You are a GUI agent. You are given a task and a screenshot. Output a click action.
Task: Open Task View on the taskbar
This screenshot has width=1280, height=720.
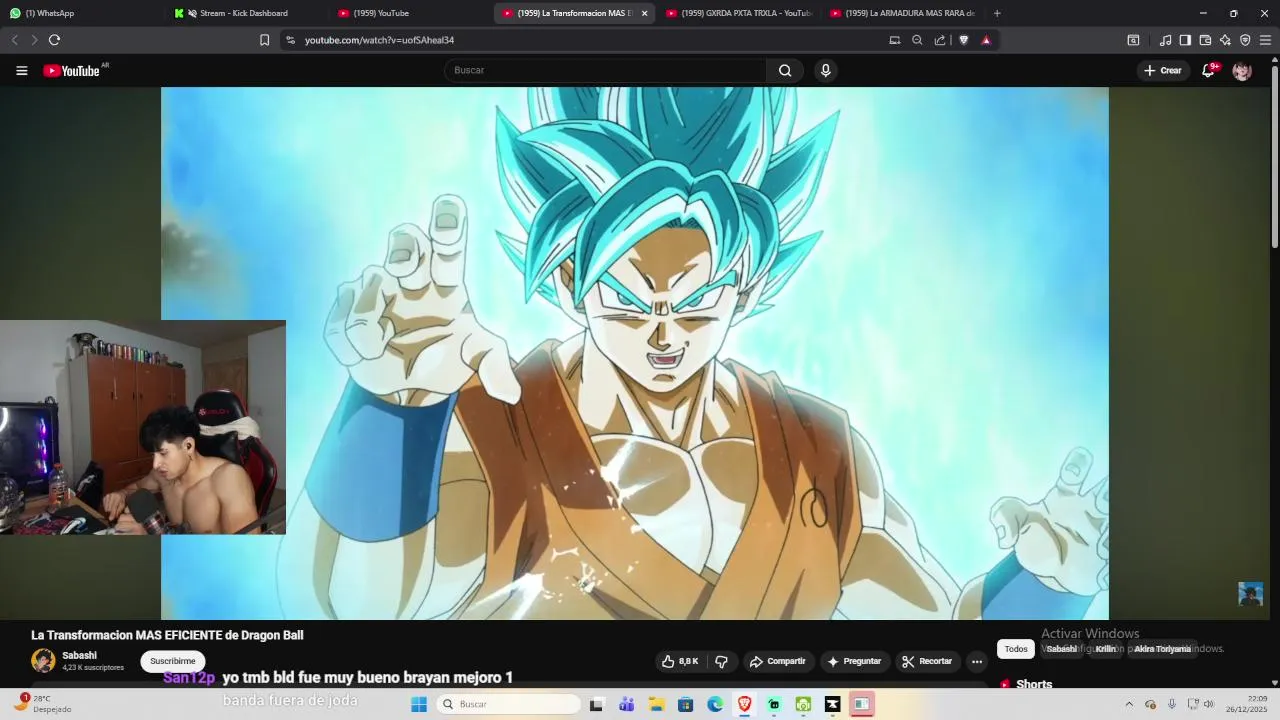(x=596, y=704)
